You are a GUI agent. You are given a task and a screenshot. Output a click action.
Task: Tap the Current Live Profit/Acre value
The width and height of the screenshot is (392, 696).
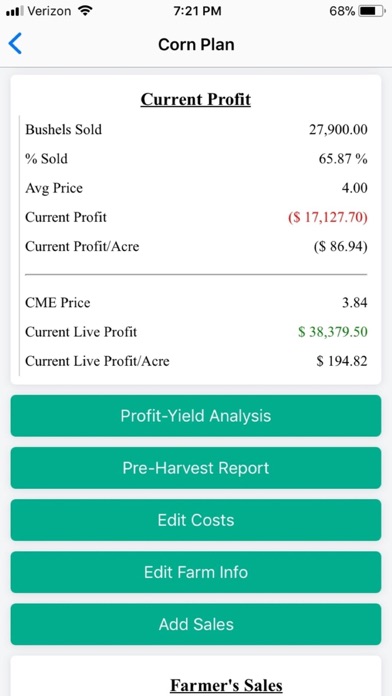coord(342,361)
